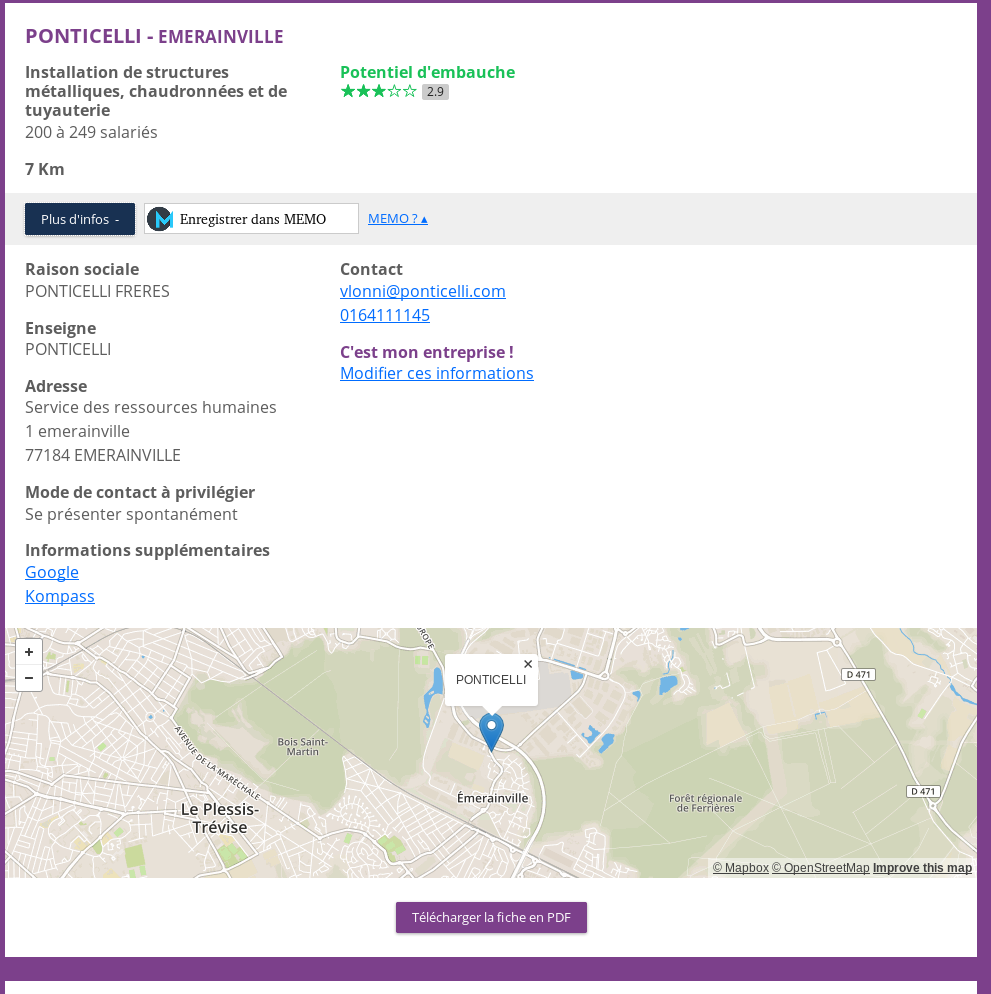Image resolution: width=991 pixels, height=994 pixels.
Task: Expand the MEMO ? help toggle
Action: [397, 219]
